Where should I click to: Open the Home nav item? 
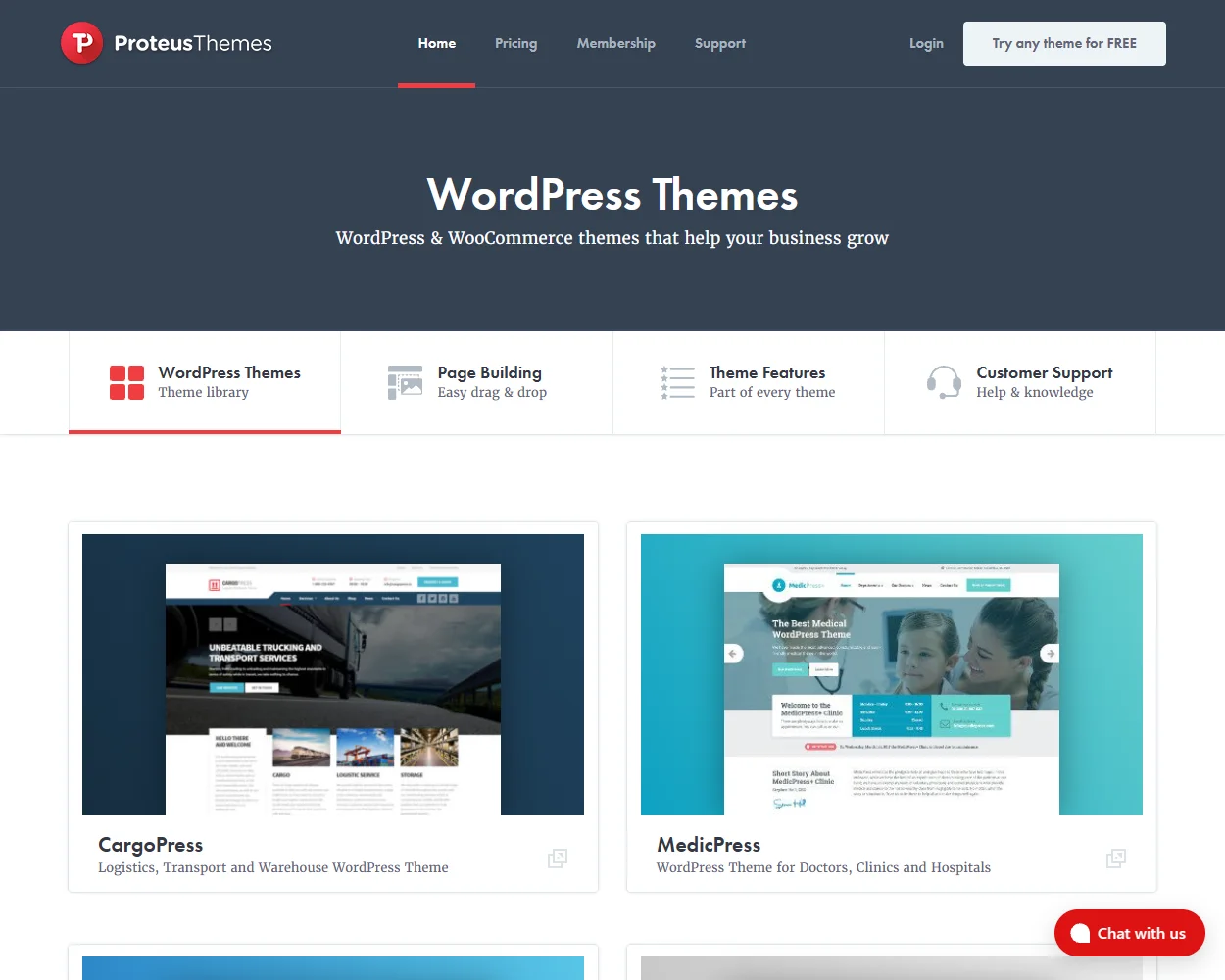point(437,43)
